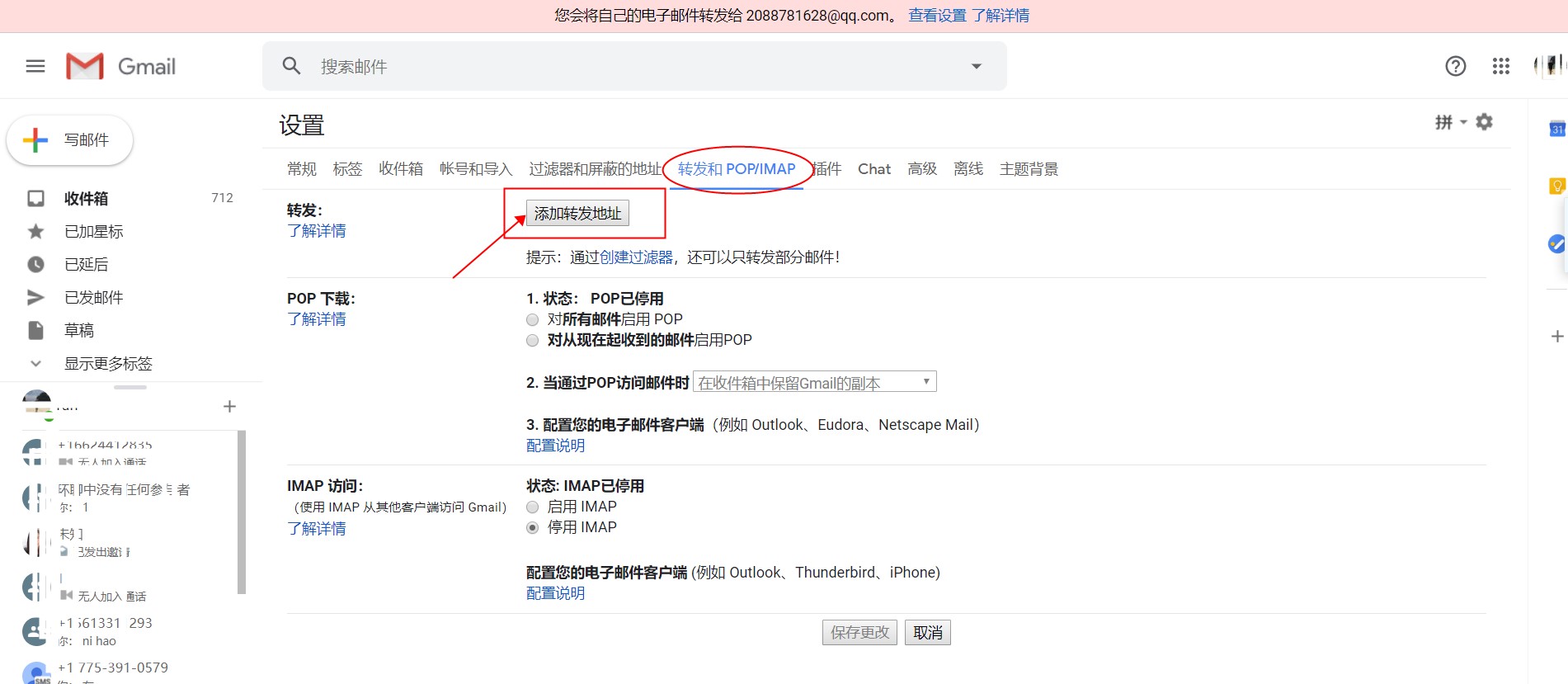
Task: Switch to the 收件箱 settings tab
Action: click(401, 169)
